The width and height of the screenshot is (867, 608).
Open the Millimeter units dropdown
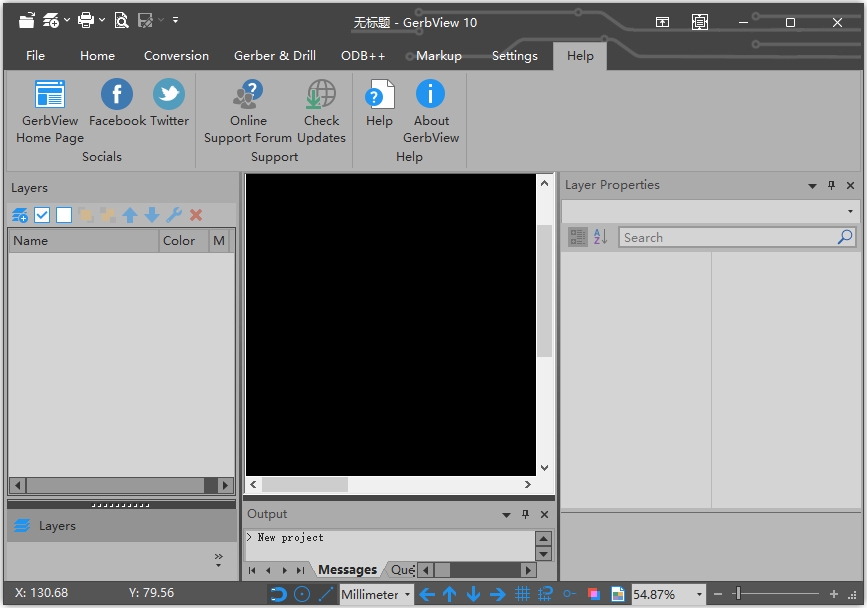377,594
